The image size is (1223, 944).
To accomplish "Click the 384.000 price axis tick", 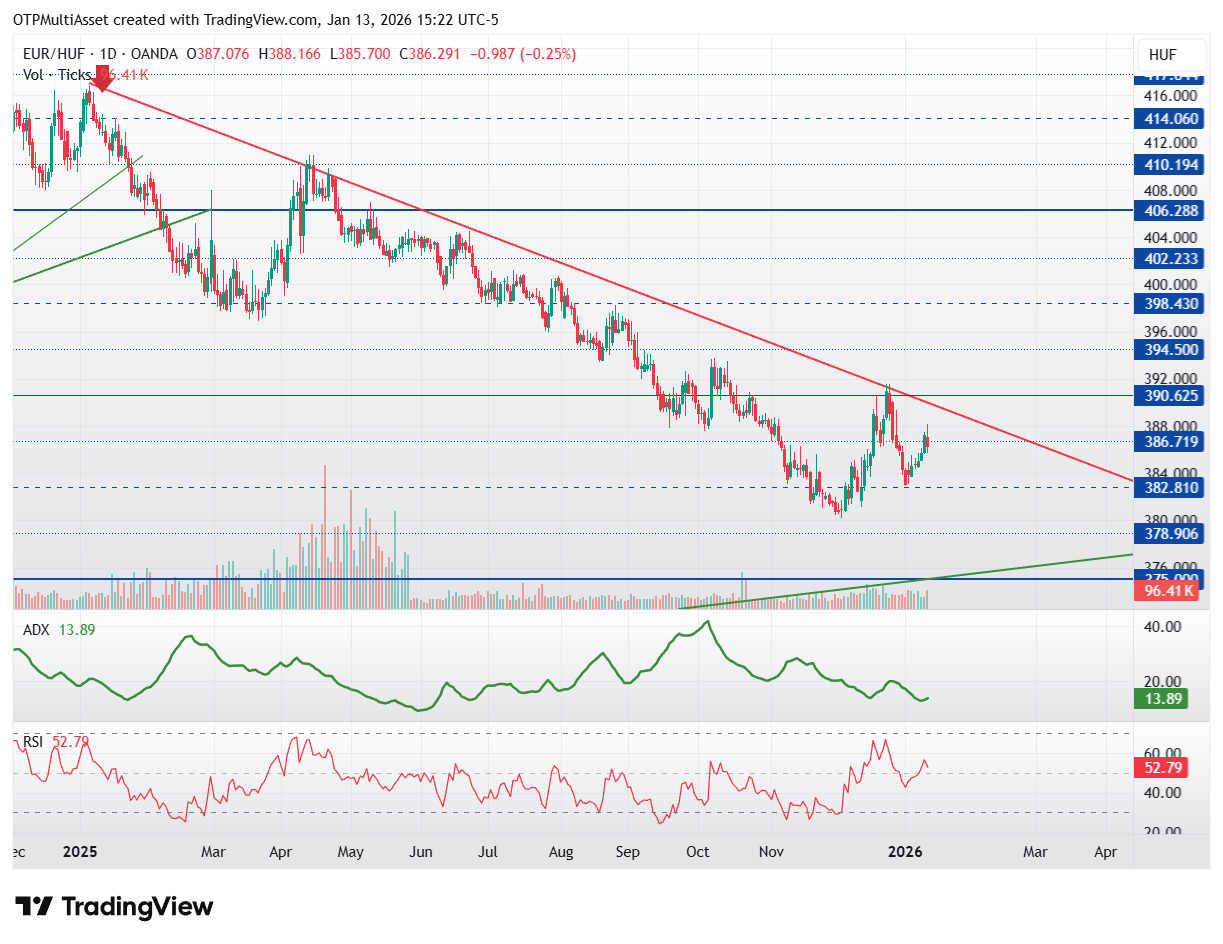I will tap(1171, 472).
